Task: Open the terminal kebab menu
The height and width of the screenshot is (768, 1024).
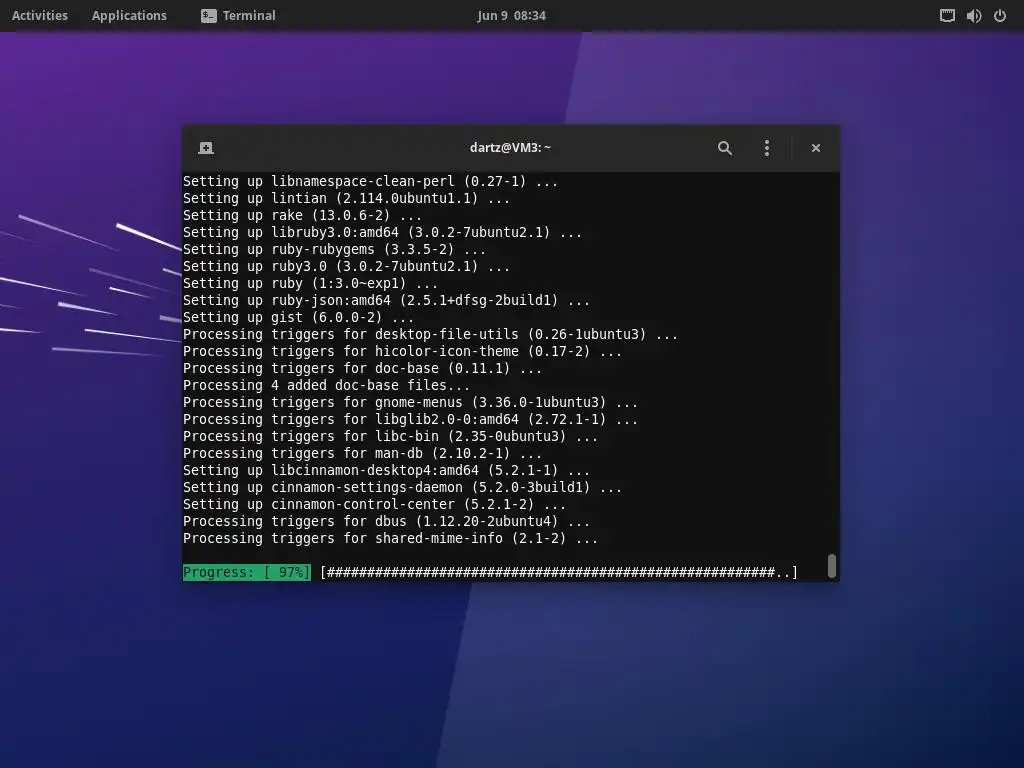Action: [x=767, y=148]
